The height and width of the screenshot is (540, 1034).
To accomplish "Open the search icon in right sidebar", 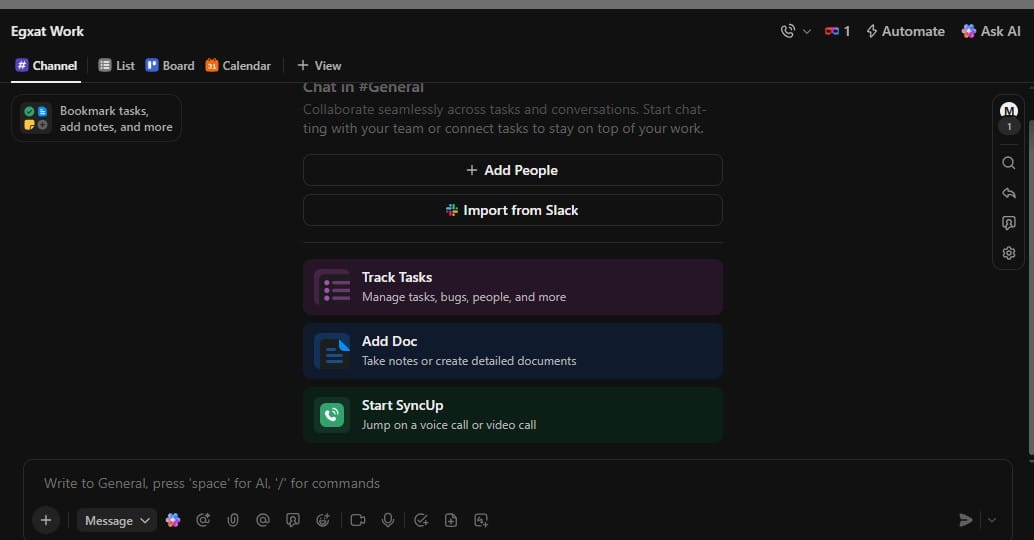I will pyautogui.click(x=1009, y=163).
